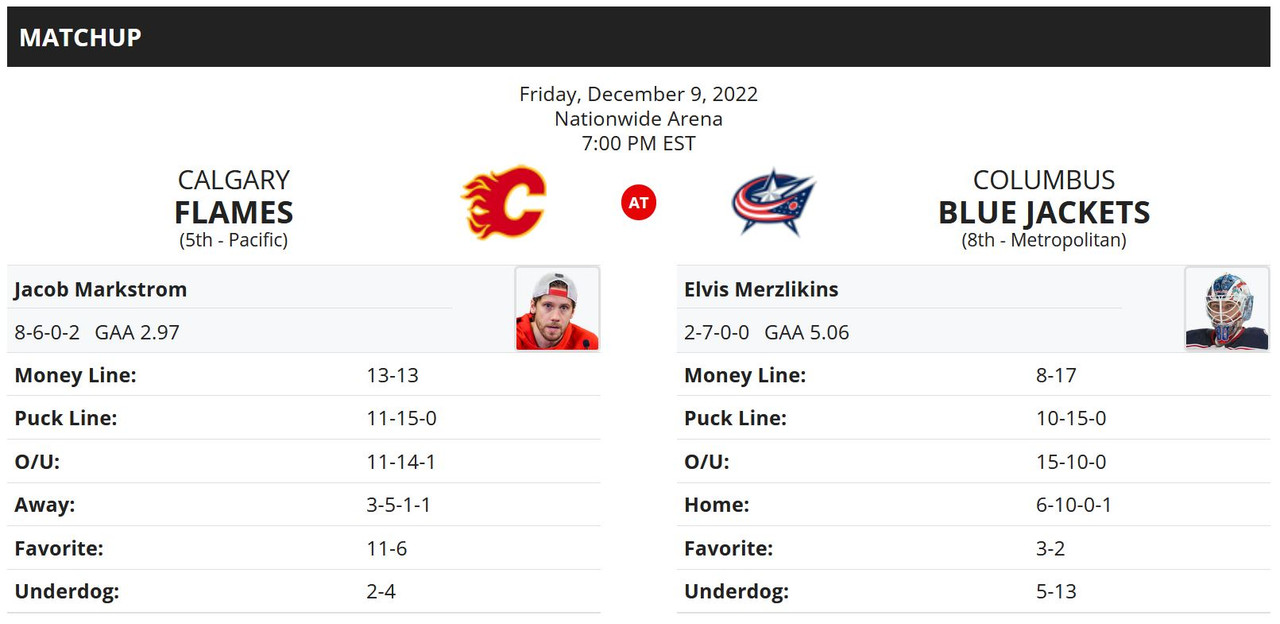Screen dimensions: 1280x624
Task: Select Flames Money Line record 13-13
Action: pyautogui.click(x=392, y=376)
